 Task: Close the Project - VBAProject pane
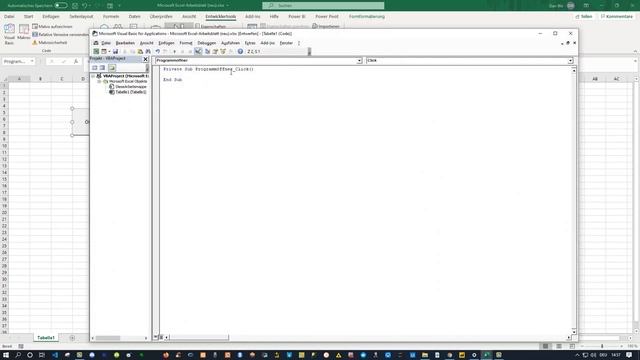tap(145, 59)
